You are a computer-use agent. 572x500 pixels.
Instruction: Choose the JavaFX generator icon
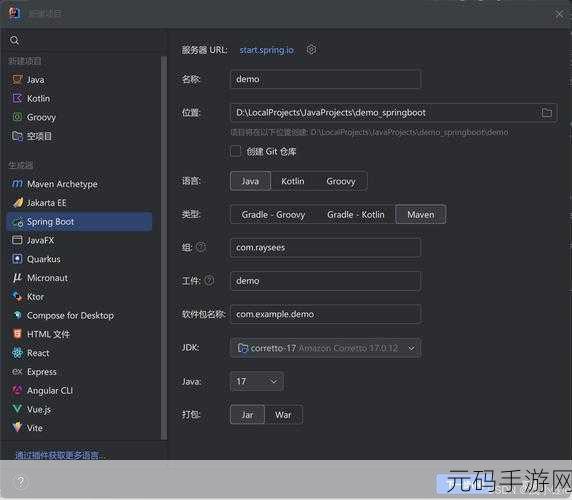17,240
